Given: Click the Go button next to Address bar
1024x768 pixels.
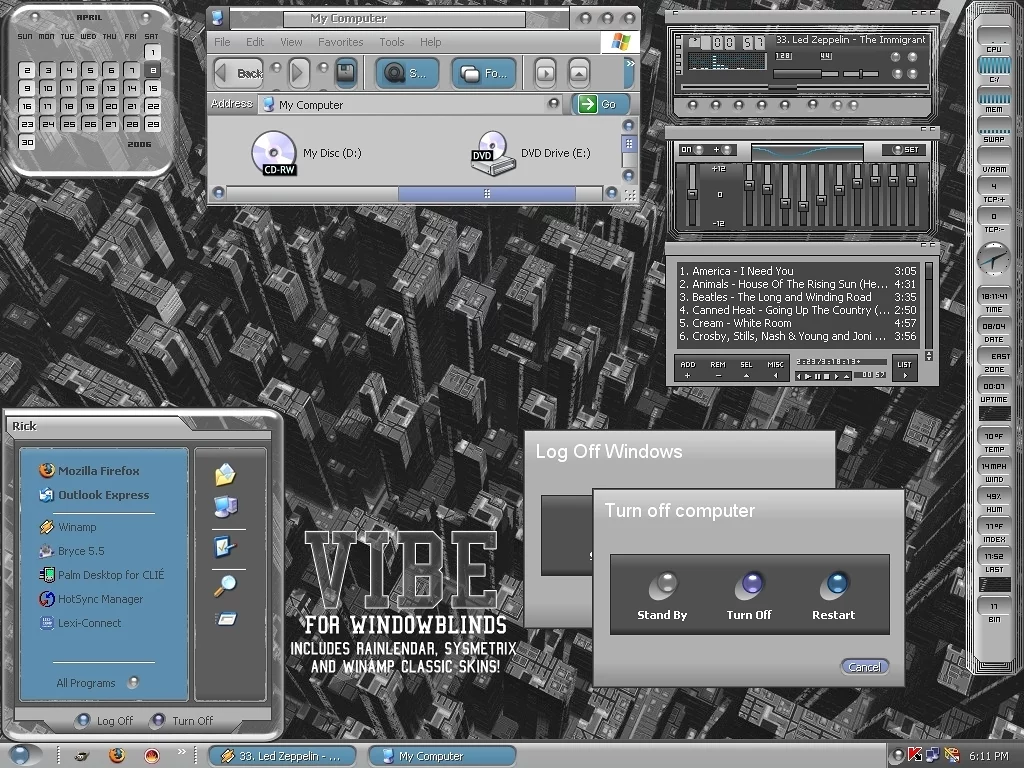Looking at the screenshot, I should point(600,104).
